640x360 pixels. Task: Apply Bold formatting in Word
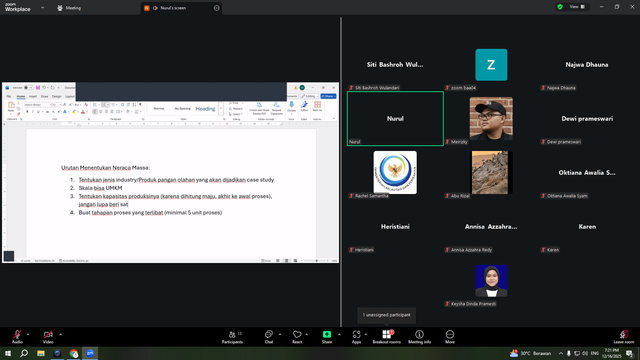click(27, 112)
